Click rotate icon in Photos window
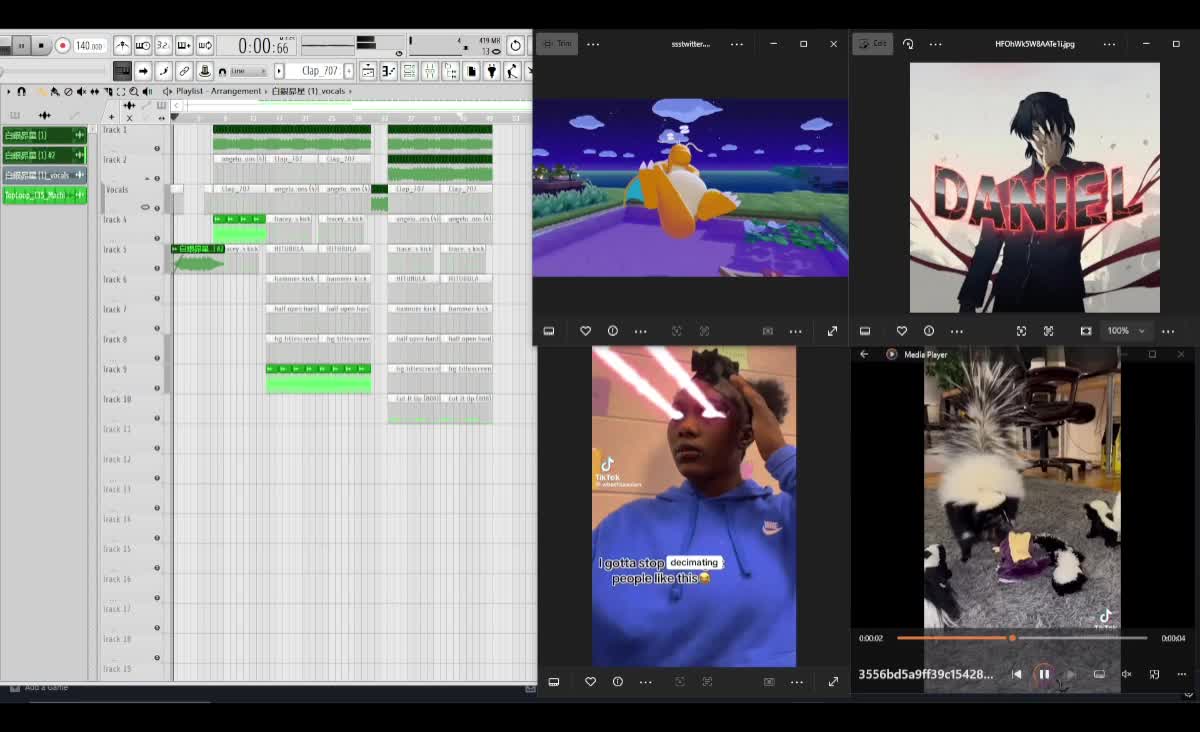 [x=908, y=44]
